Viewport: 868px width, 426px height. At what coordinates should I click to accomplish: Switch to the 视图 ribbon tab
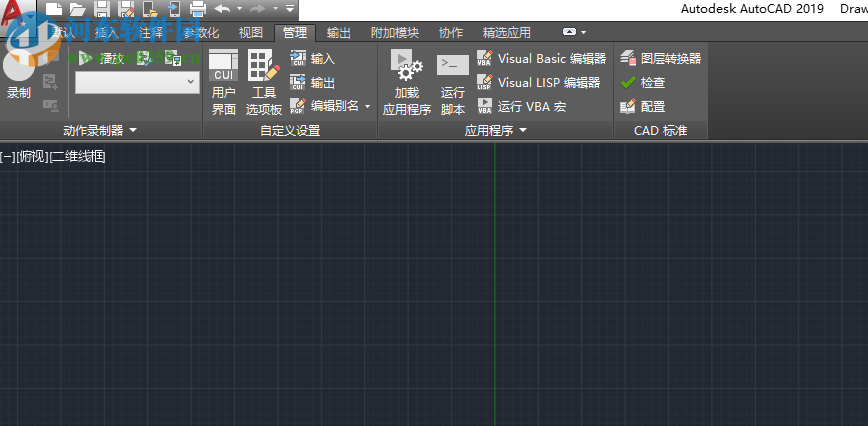(251, 33)
